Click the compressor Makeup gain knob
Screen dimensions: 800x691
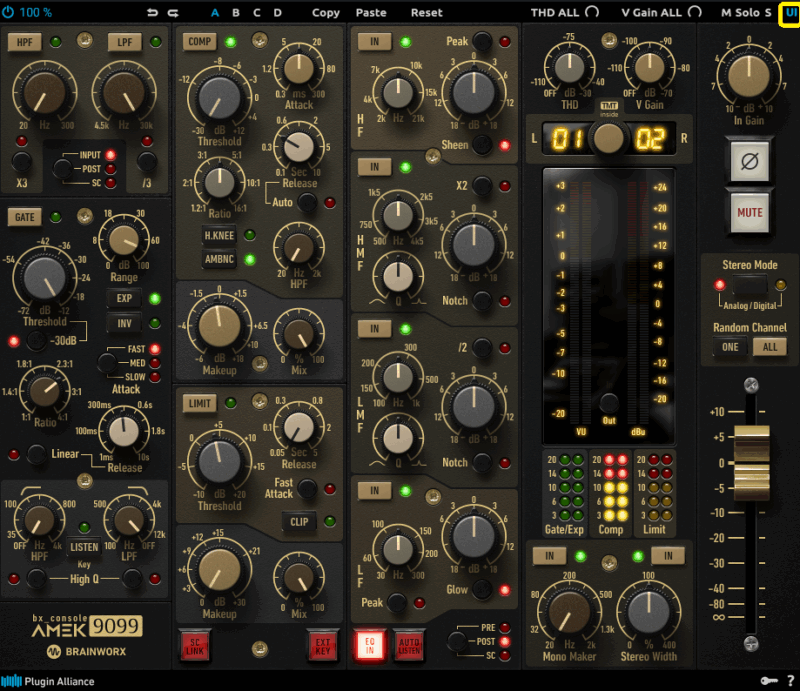click(x=219, y=327)
